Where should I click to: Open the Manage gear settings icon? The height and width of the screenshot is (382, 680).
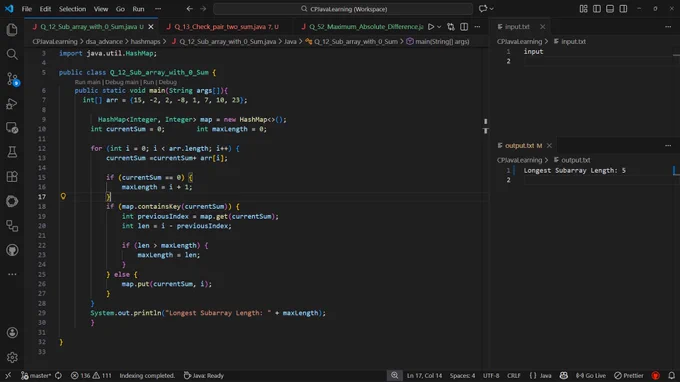point(12,357)
